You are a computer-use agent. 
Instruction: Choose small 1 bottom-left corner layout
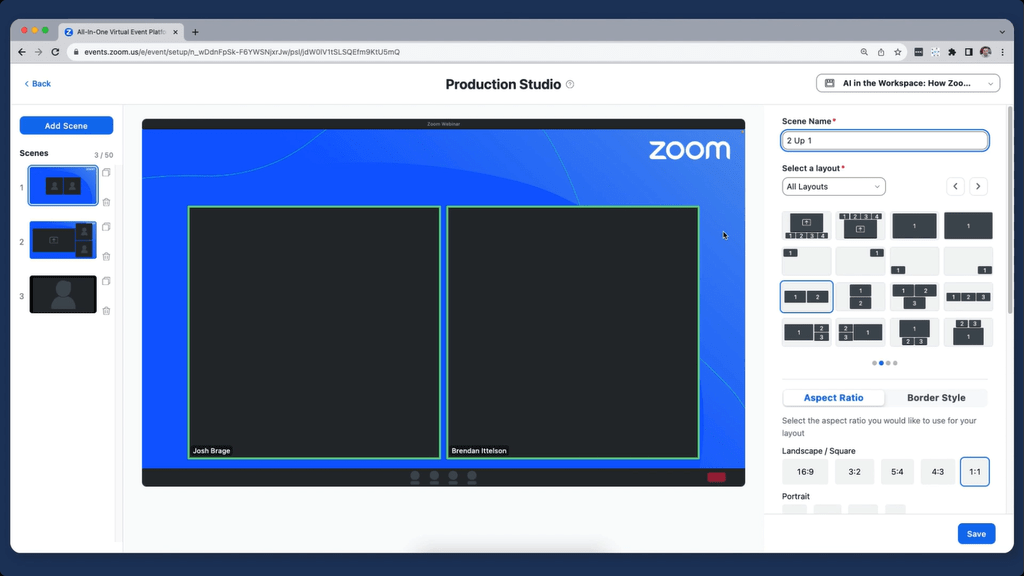[914, 261]
